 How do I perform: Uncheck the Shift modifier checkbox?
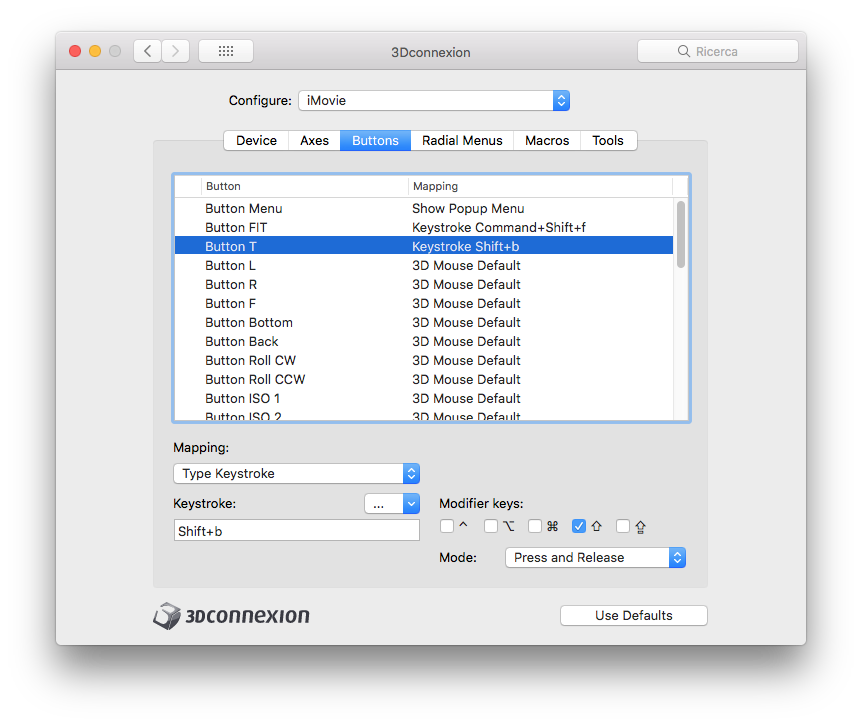coord(579,527)
